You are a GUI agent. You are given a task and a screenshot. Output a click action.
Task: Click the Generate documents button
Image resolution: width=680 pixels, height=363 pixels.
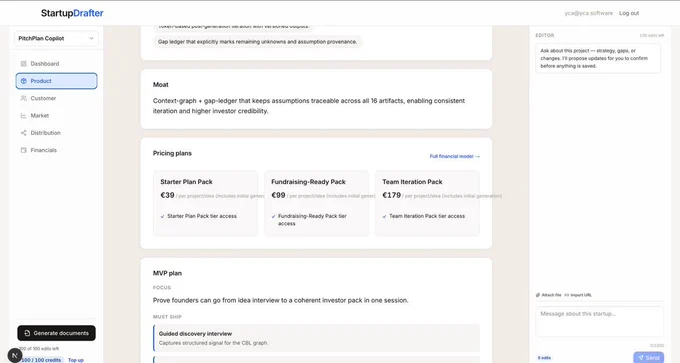56,333
